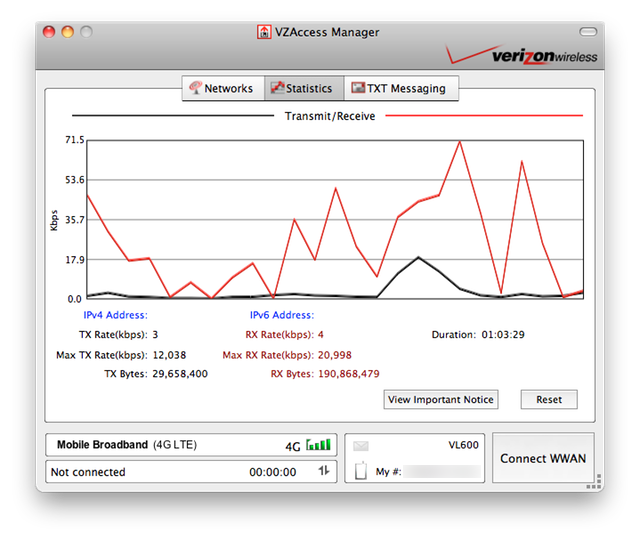The height and width of the screenshot is (541, 640).
Task: Click the data transfer arrows icon
Action: click(x=324, y=471)
